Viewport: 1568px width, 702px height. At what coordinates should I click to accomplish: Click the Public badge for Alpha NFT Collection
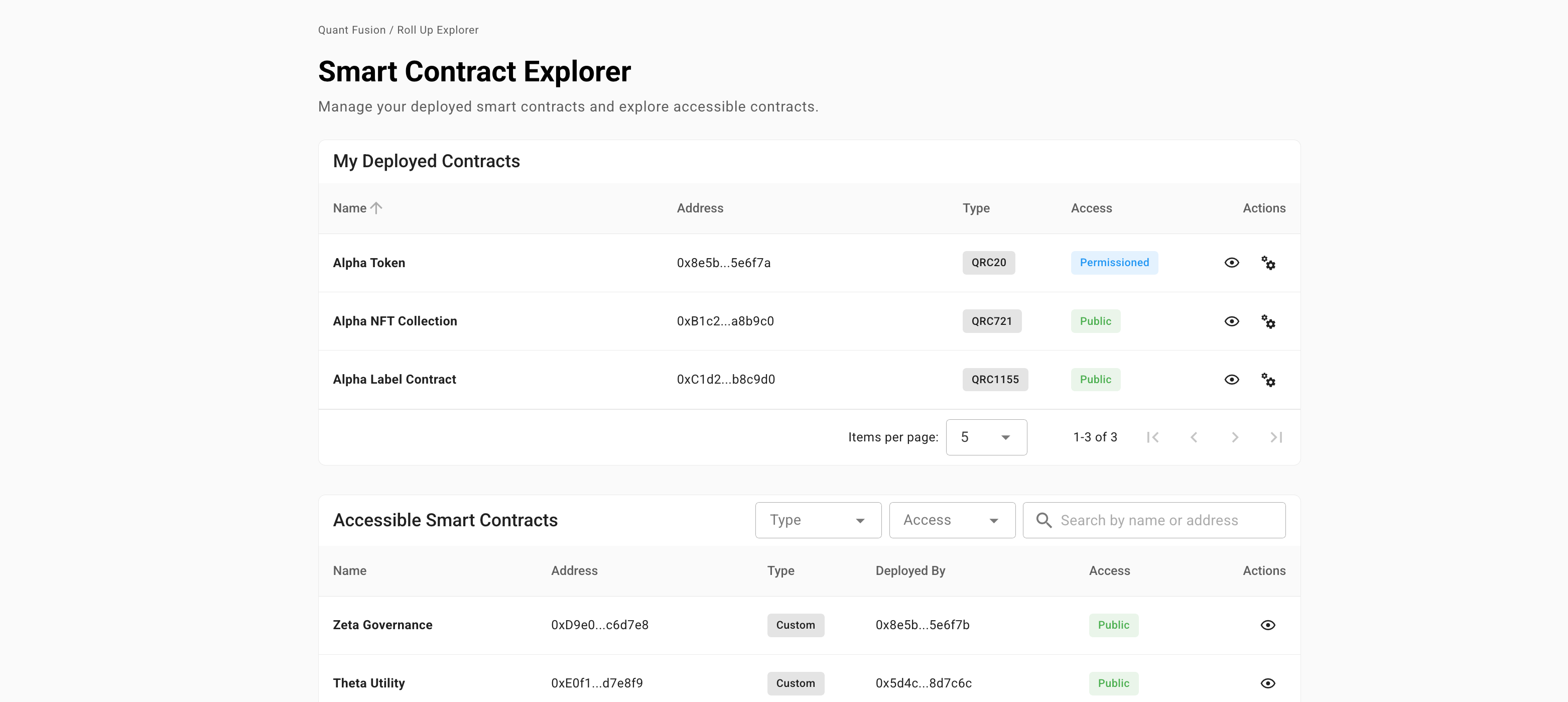[x=1096, y=321]
